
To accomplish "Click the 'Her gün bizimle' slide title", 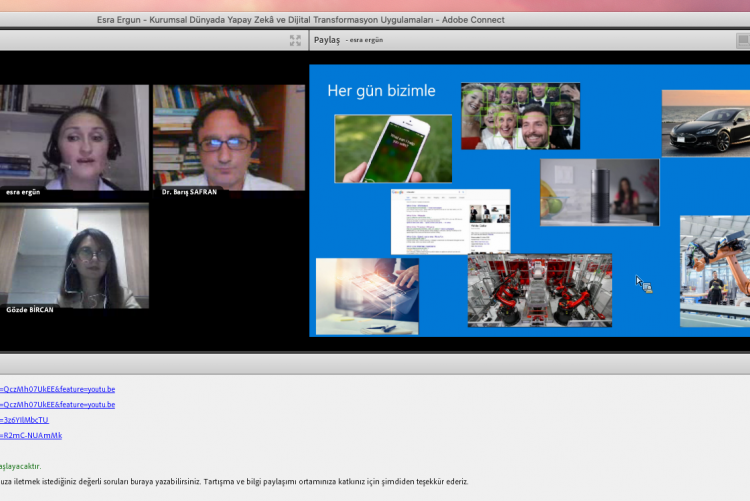I will click(x=381, y=91).
